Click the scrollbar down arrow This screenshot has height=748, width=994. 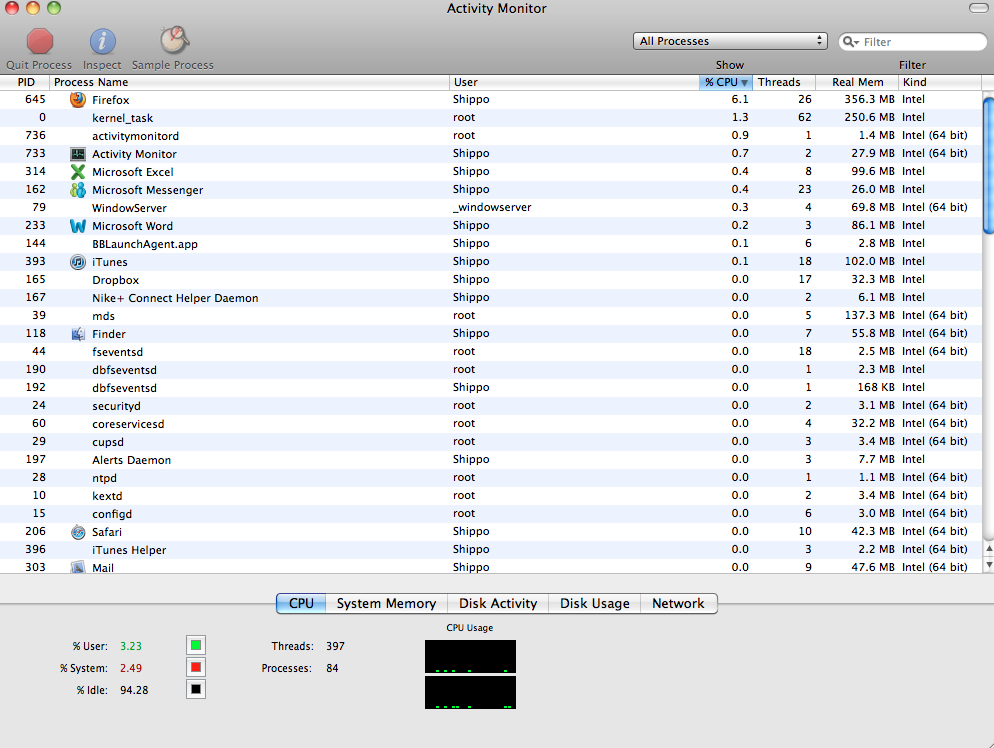(x=988, y=564)
